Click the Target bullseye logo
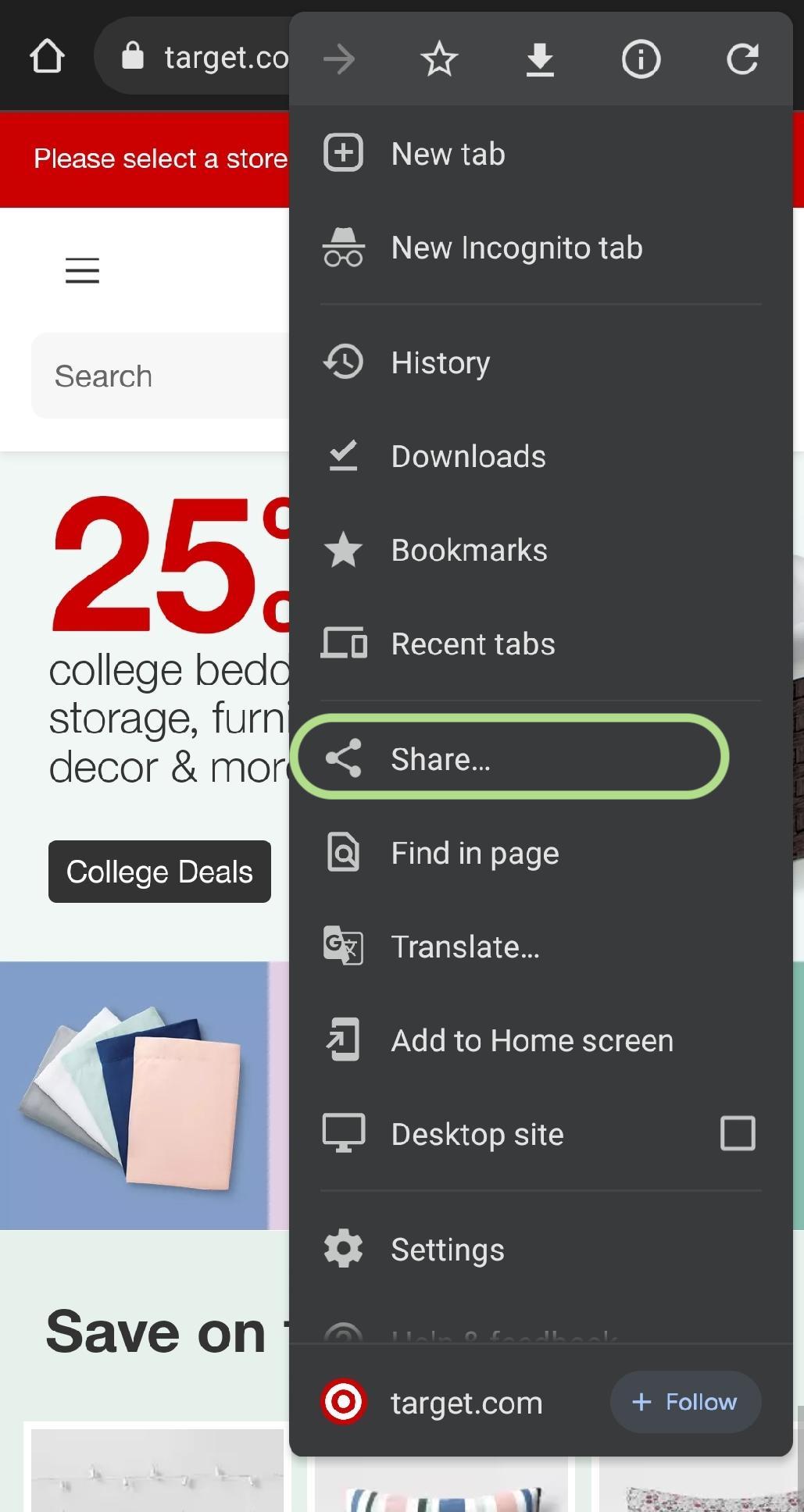The image size is (804, 1512). 344,1402
